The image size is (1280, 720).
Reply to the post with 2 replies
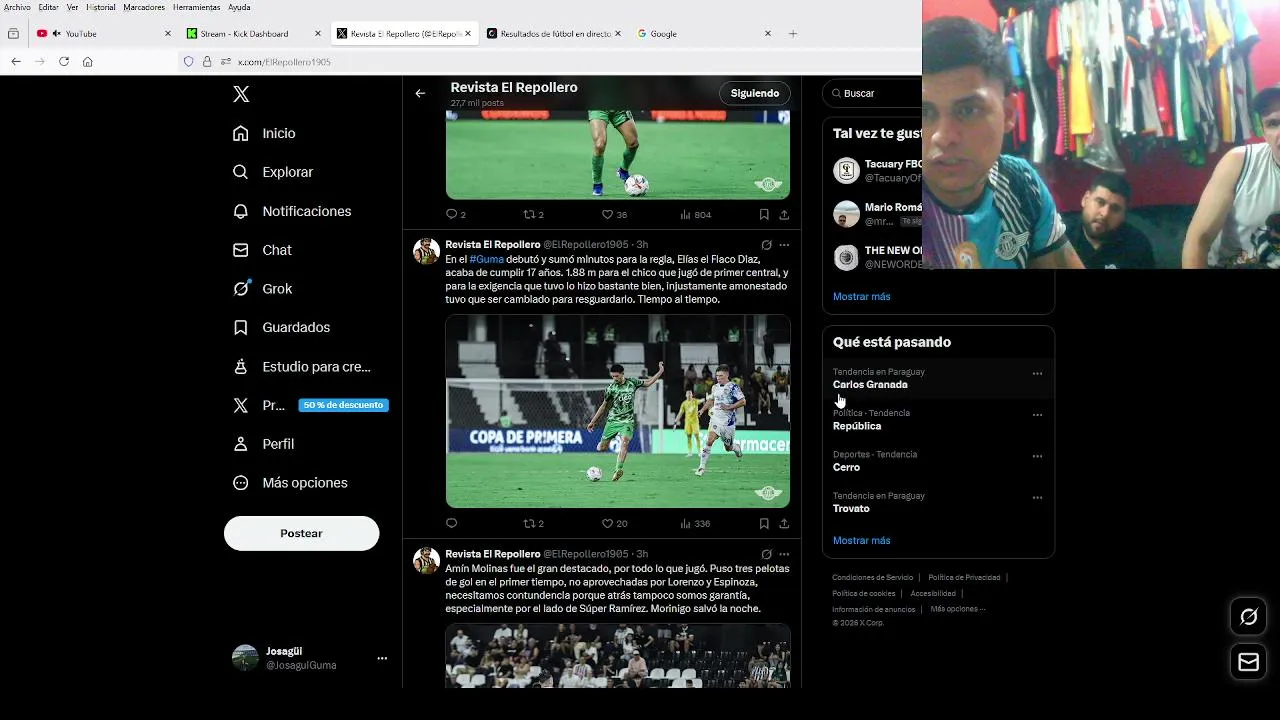coord(455,214)
